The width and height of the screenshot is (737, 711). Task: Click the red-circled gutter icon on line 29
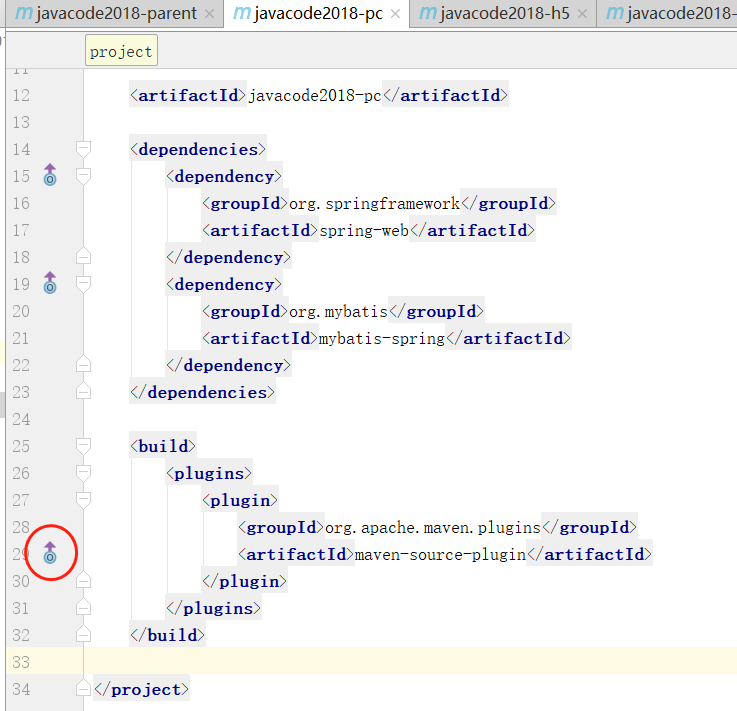(50, 552)
